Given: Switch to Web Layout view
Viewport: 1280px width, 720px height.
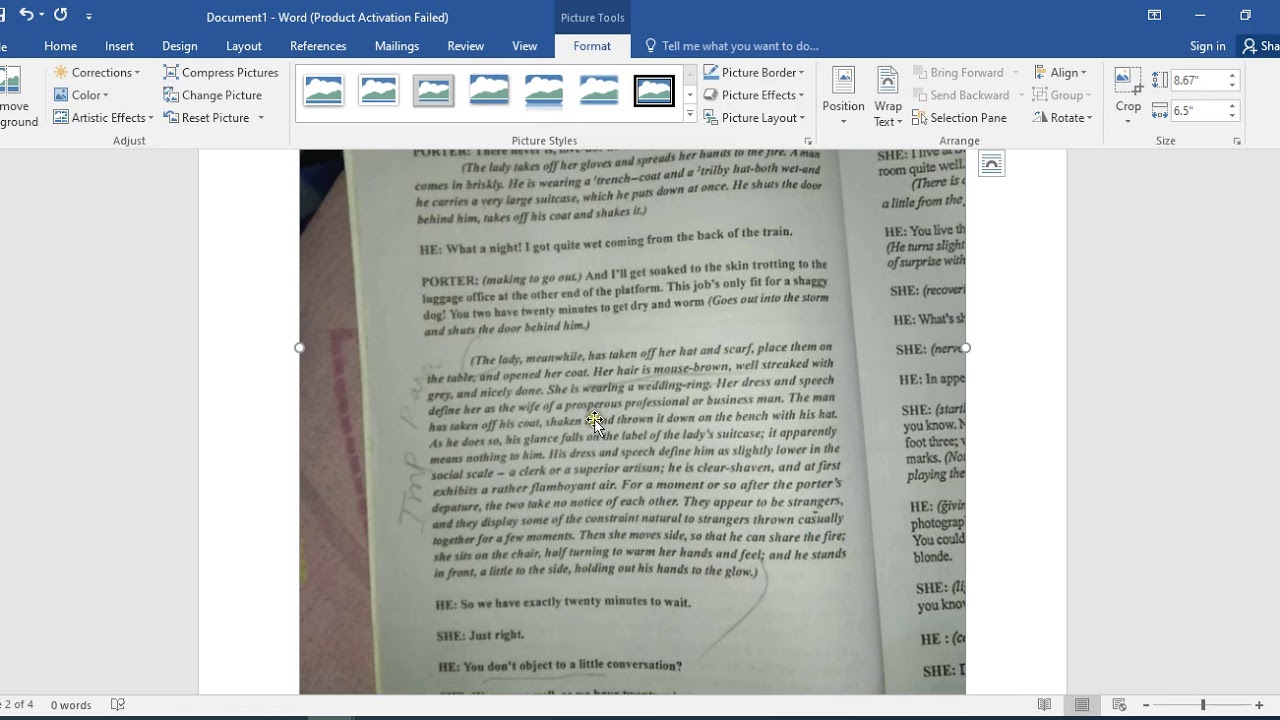Looking at the screenshot, I should [1119, 705].
